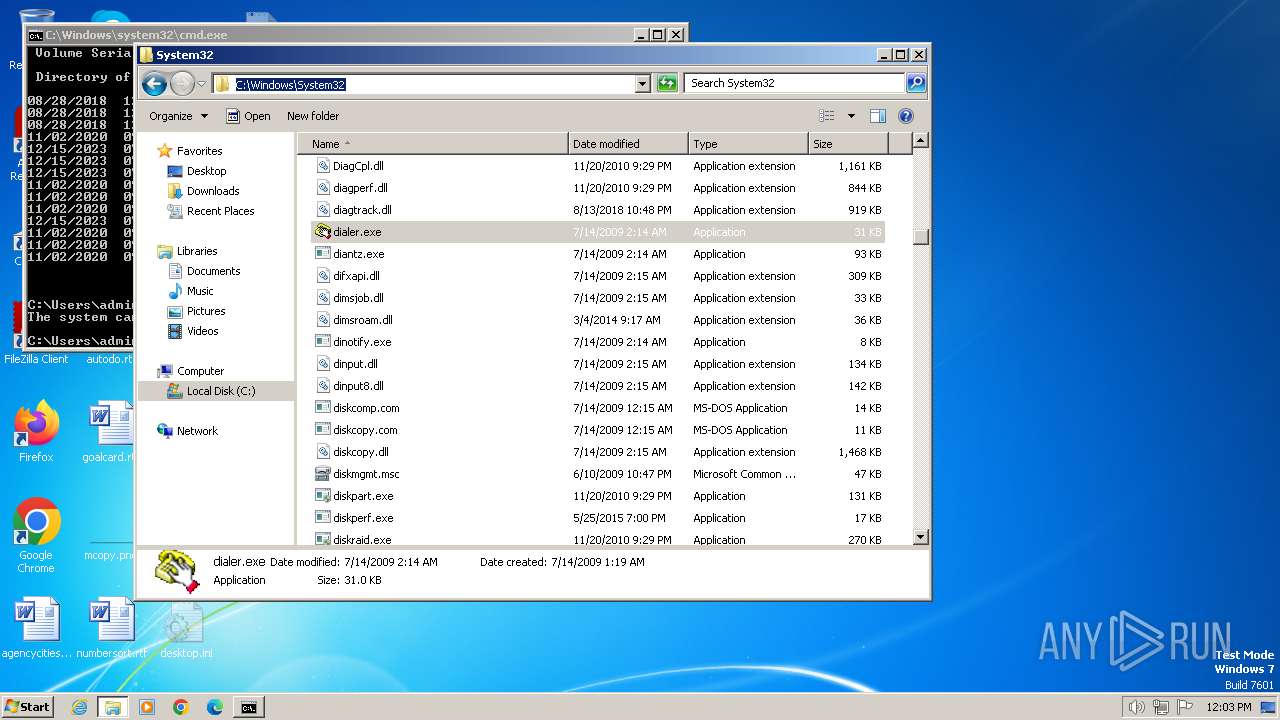
Task: Select the goalcard document on desktop
Action: [x=108, y=432]
